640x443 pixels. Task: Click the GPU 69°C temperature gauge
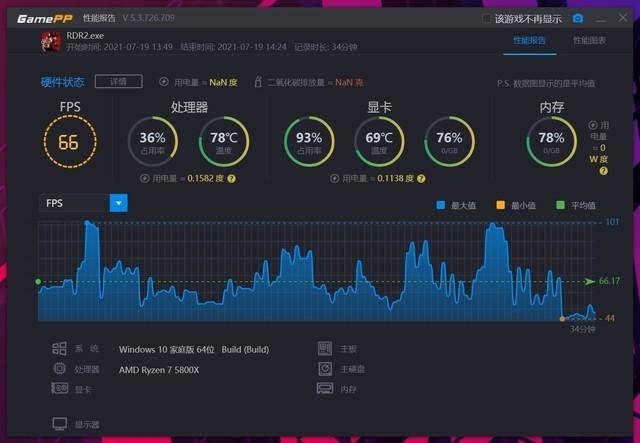(x=379, y=142)
